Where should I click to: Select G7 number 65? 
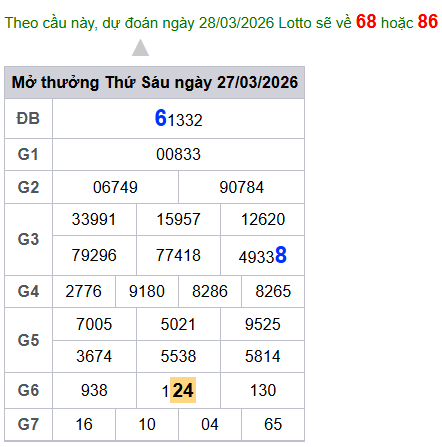tap(273, 424)
